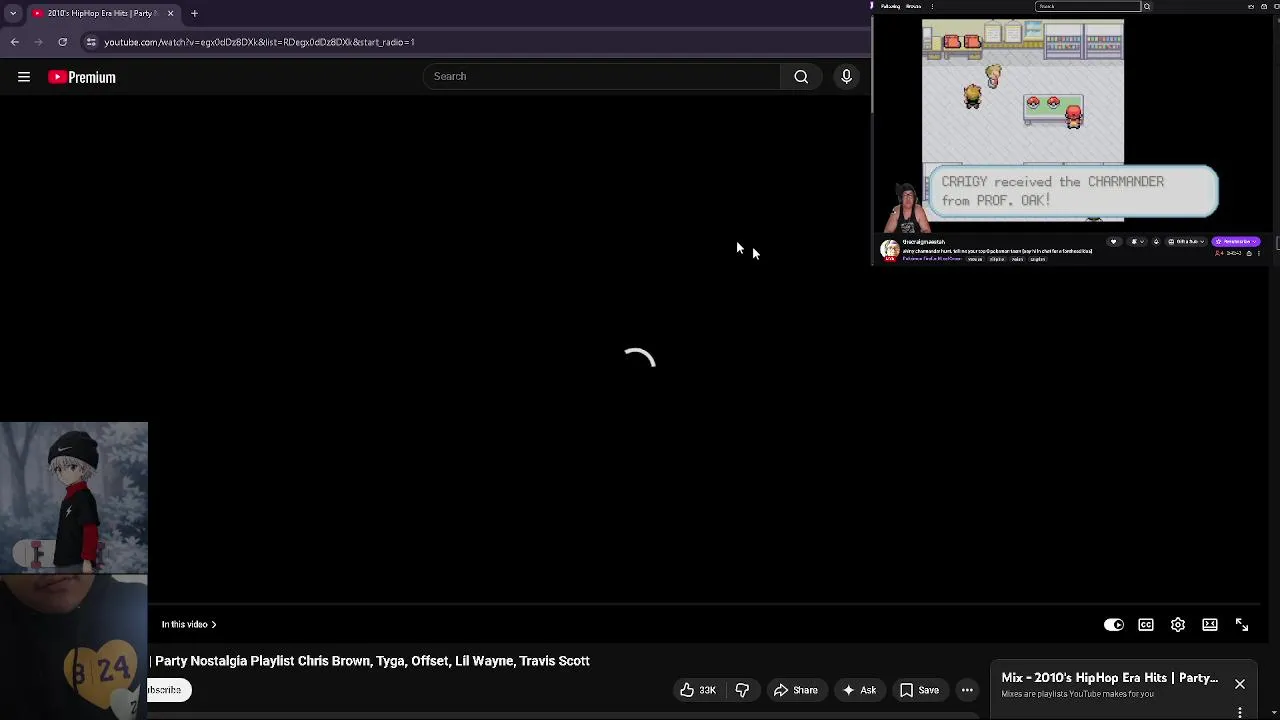This screenshot has height=720, width=1280.
Task: Toggle the YouTube autoplay switch
Action: click(x=1113, y=625)
